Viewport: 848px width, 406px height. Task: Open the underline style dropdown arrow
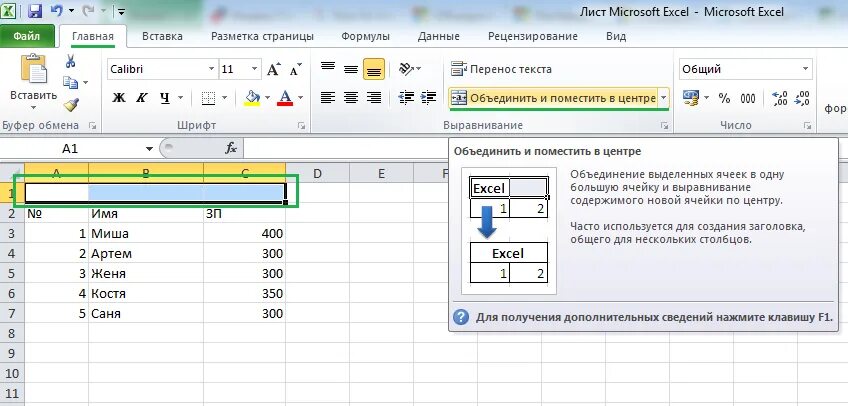tap(180, 98)
